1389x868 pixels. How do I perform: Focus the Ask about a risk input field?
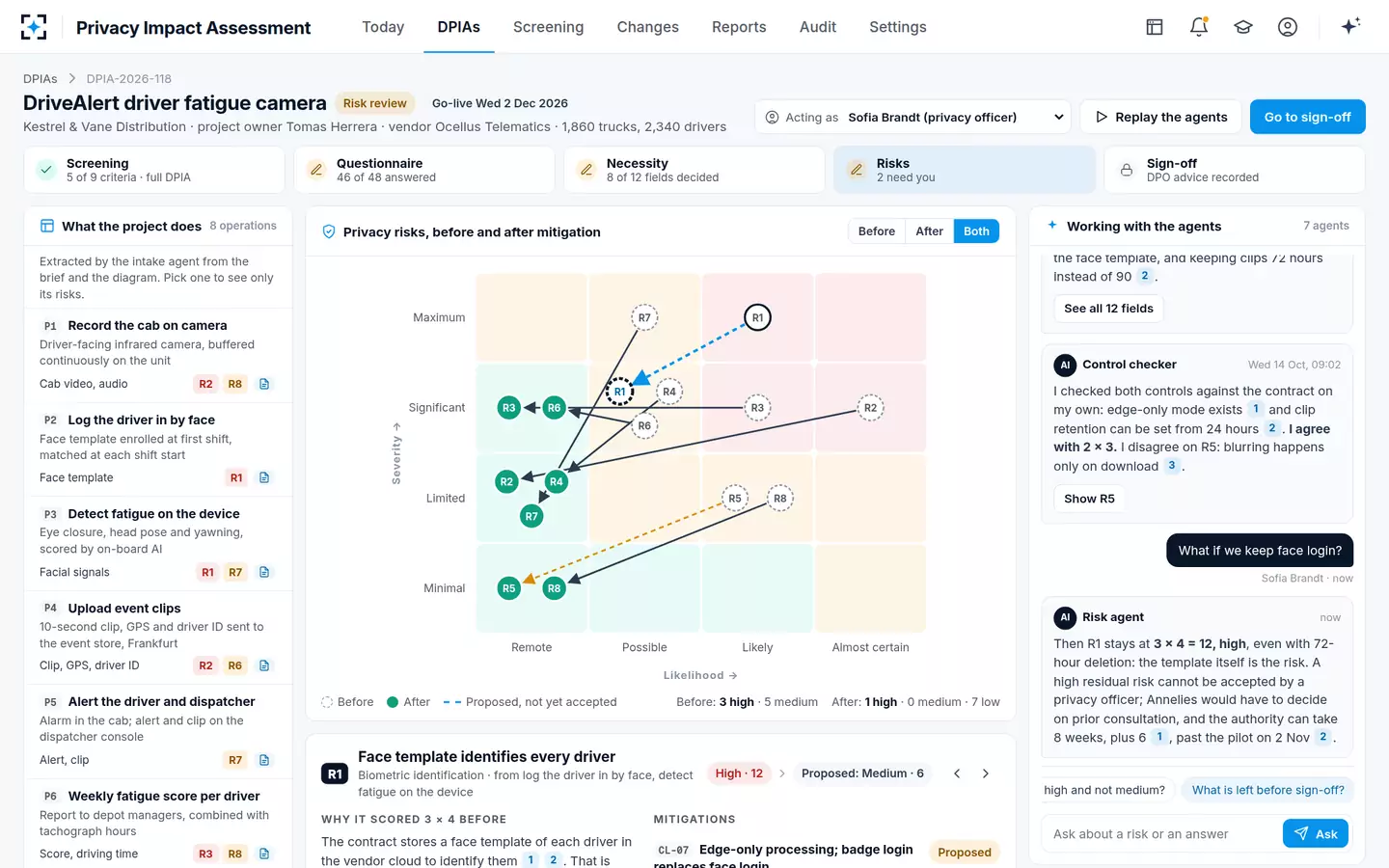[x=1161, y=834]
